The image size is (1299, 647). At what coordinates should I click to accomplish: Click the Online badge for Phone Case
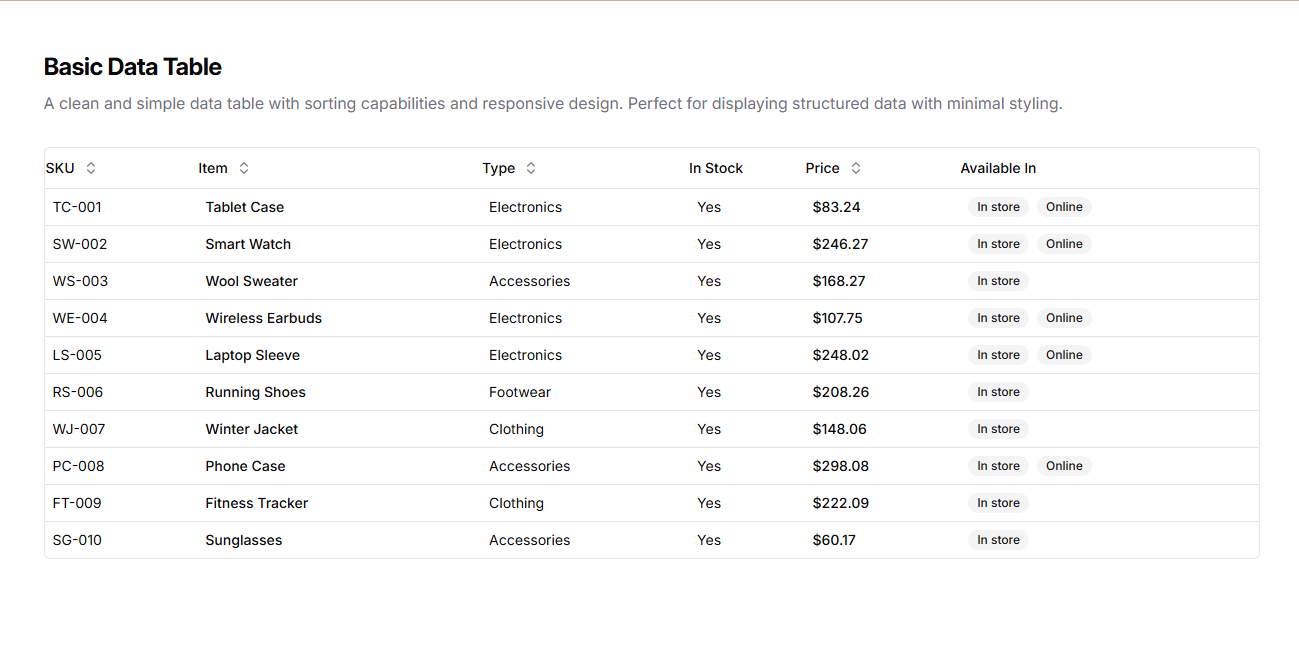[x=1064, y=466]
